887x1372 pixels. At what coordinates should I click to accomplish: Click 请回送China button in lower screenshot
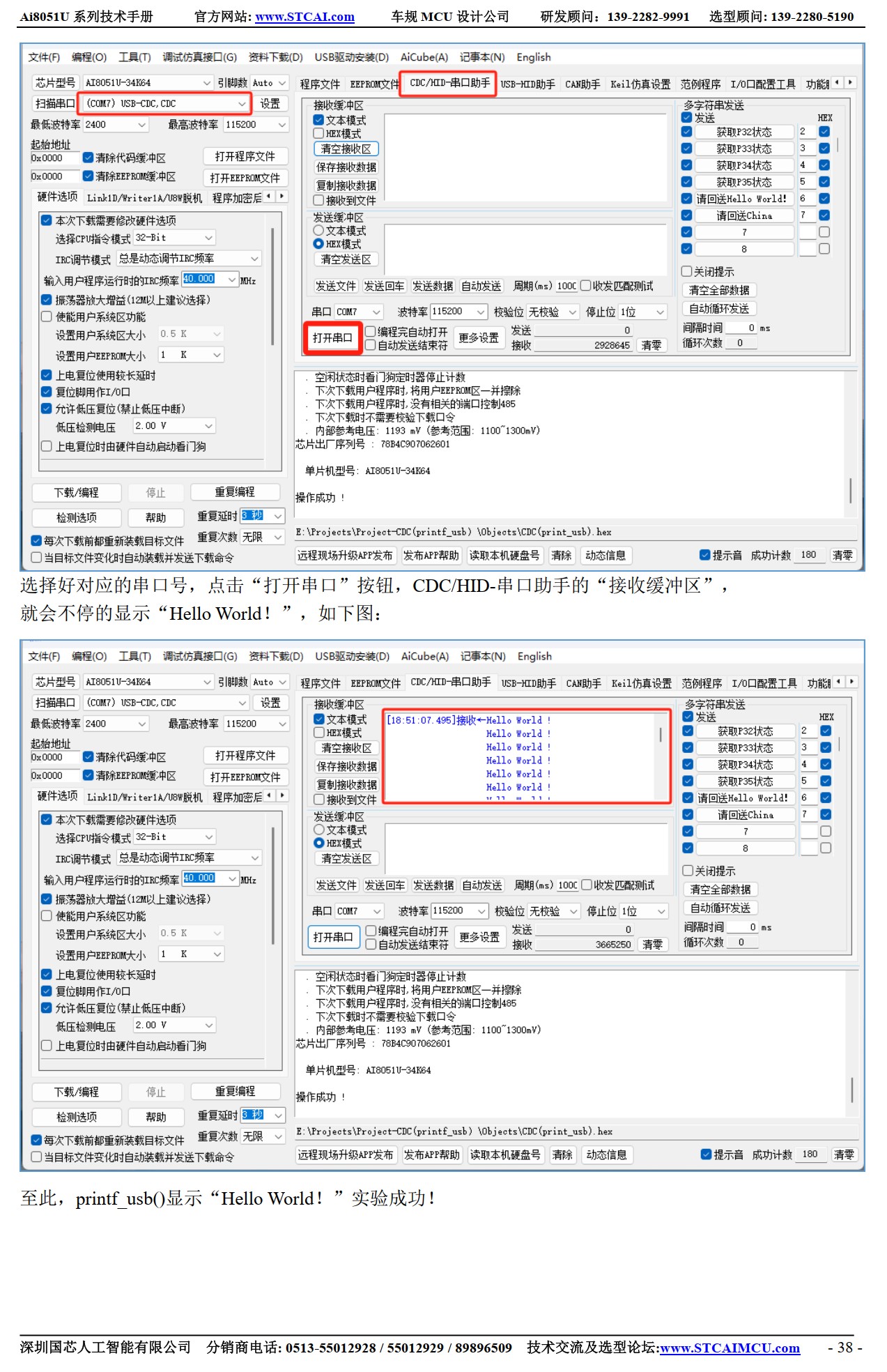tap(746, 815)
